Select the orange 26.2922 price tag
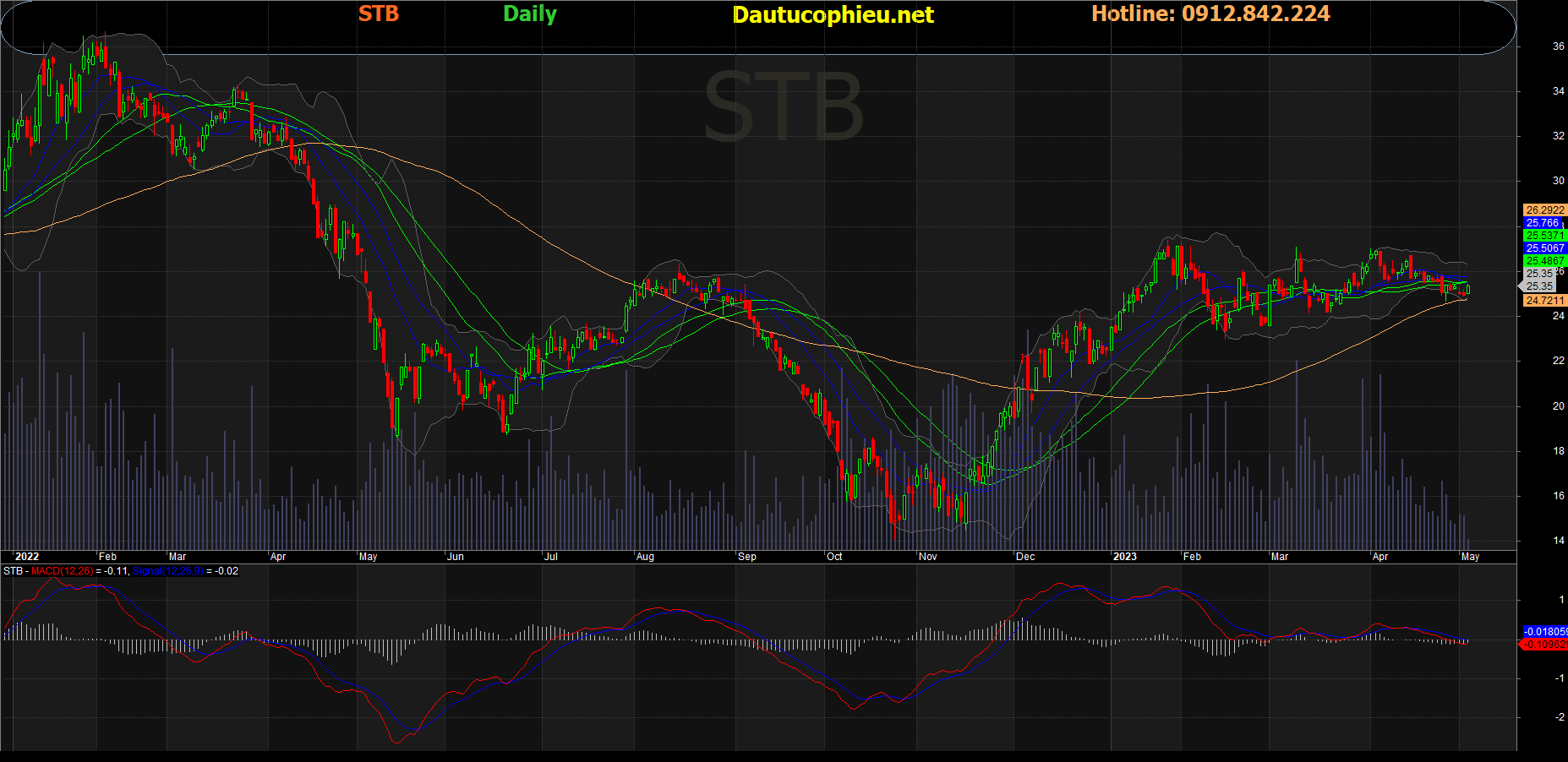Viewport: 1568px width, 762px height. [1544, 210]
